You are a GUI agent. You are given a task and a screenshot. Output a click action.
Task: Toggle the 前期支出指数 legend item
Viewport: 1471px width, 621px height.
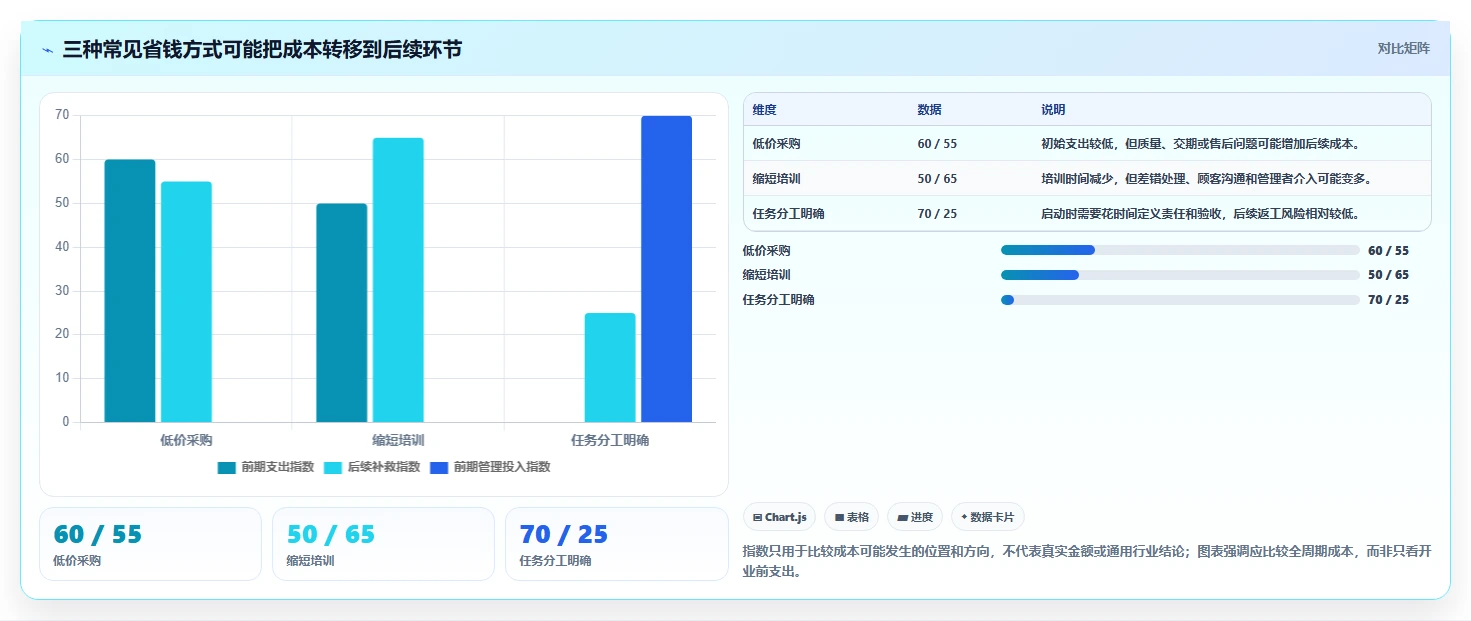(266, 467)
